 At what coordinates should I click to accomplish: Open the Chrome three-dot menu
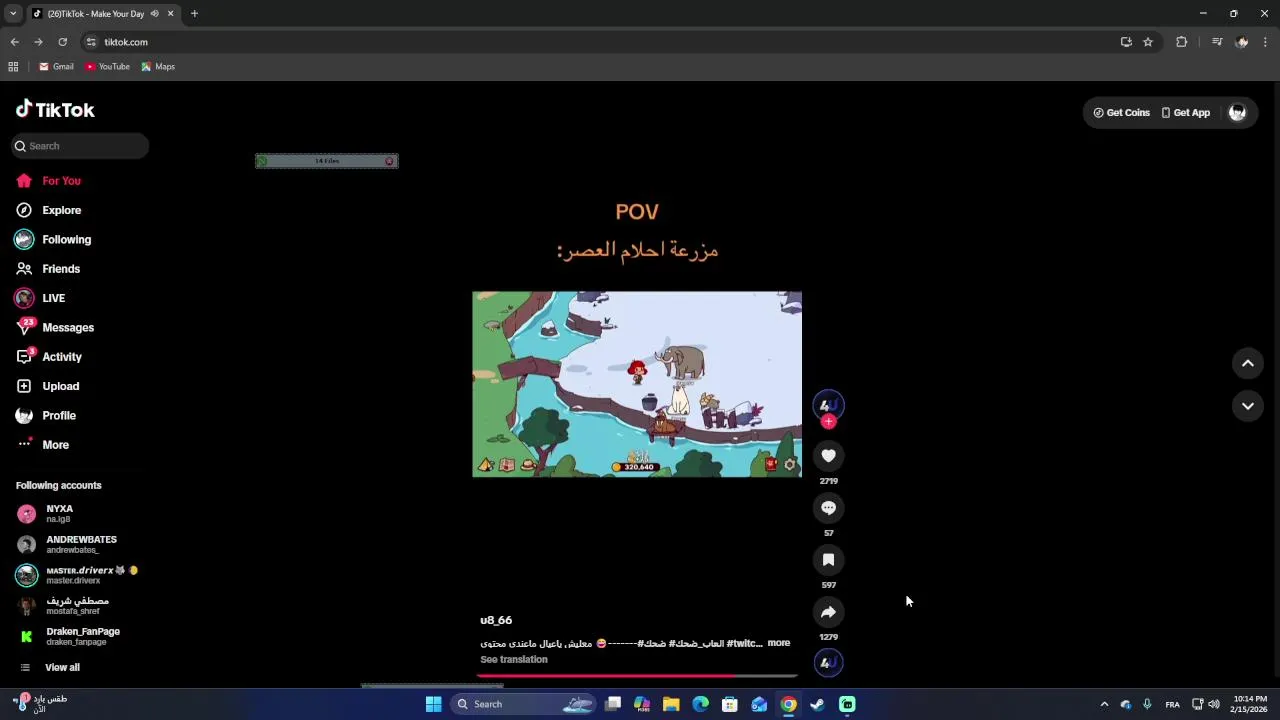click(1266, 42)
